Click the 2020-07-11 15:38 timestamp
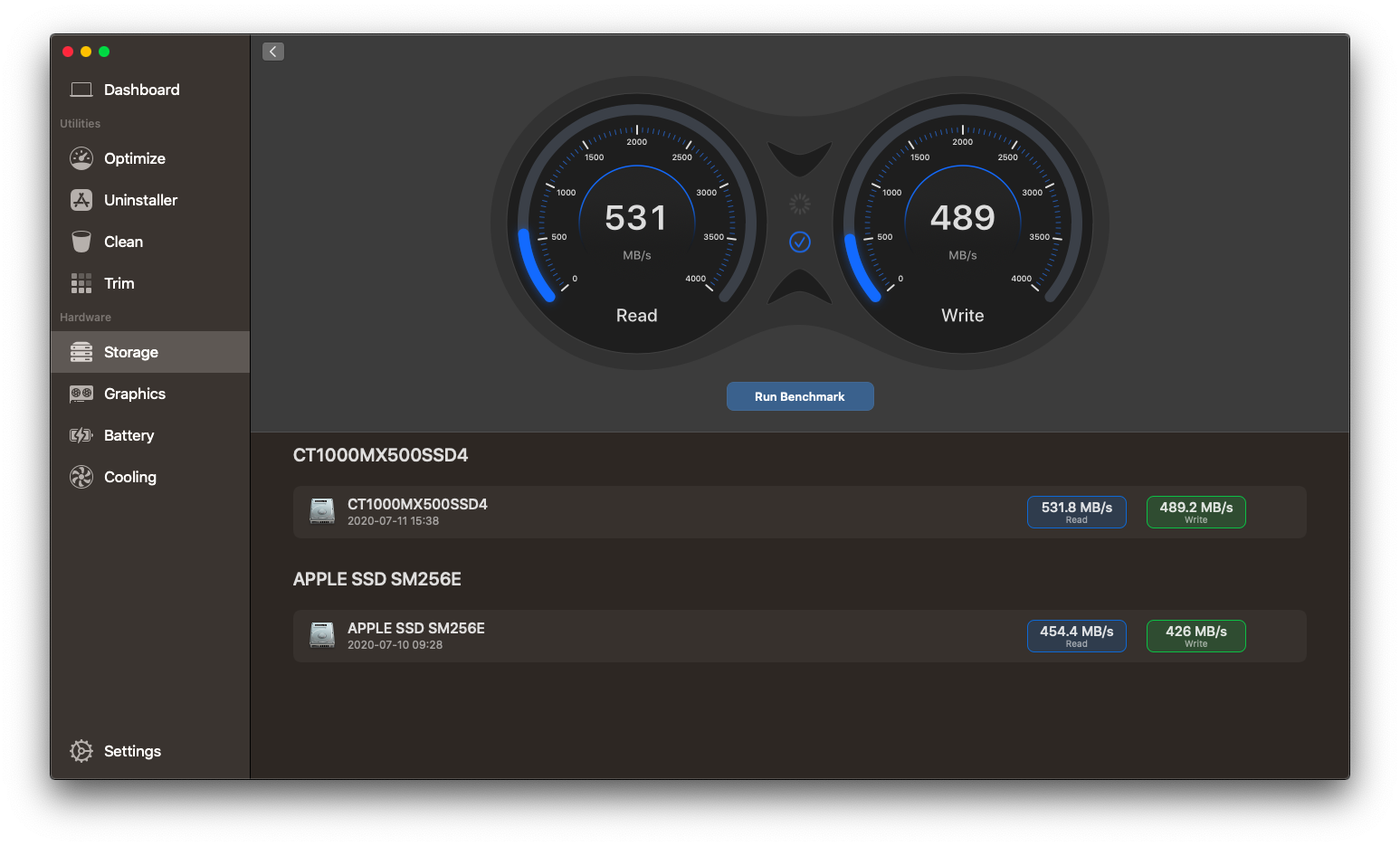This screenshot has width=1400, height=846. pos(394,521)
